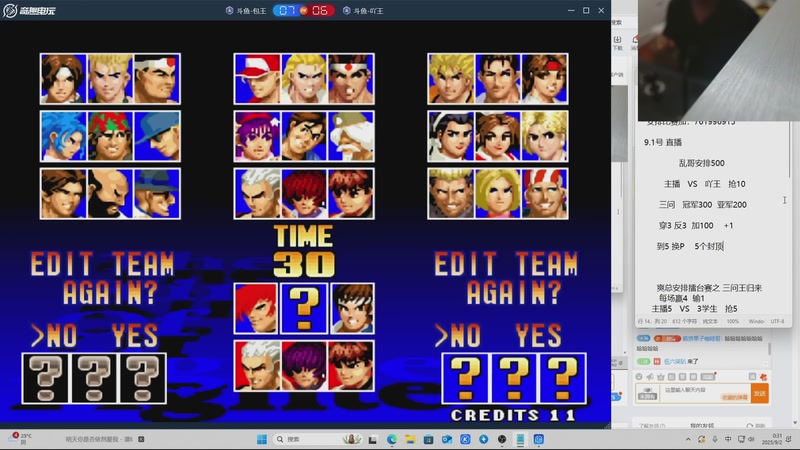
Task: Pick Billy Kane bandana portrait in right grid
Action: (545, 193)
